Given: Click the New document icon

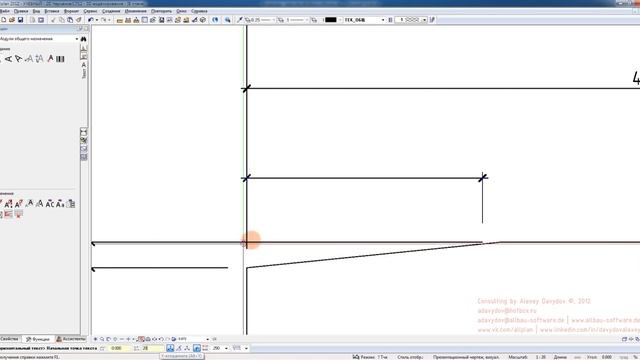Looking at the screenshot, I should (4, 20).
